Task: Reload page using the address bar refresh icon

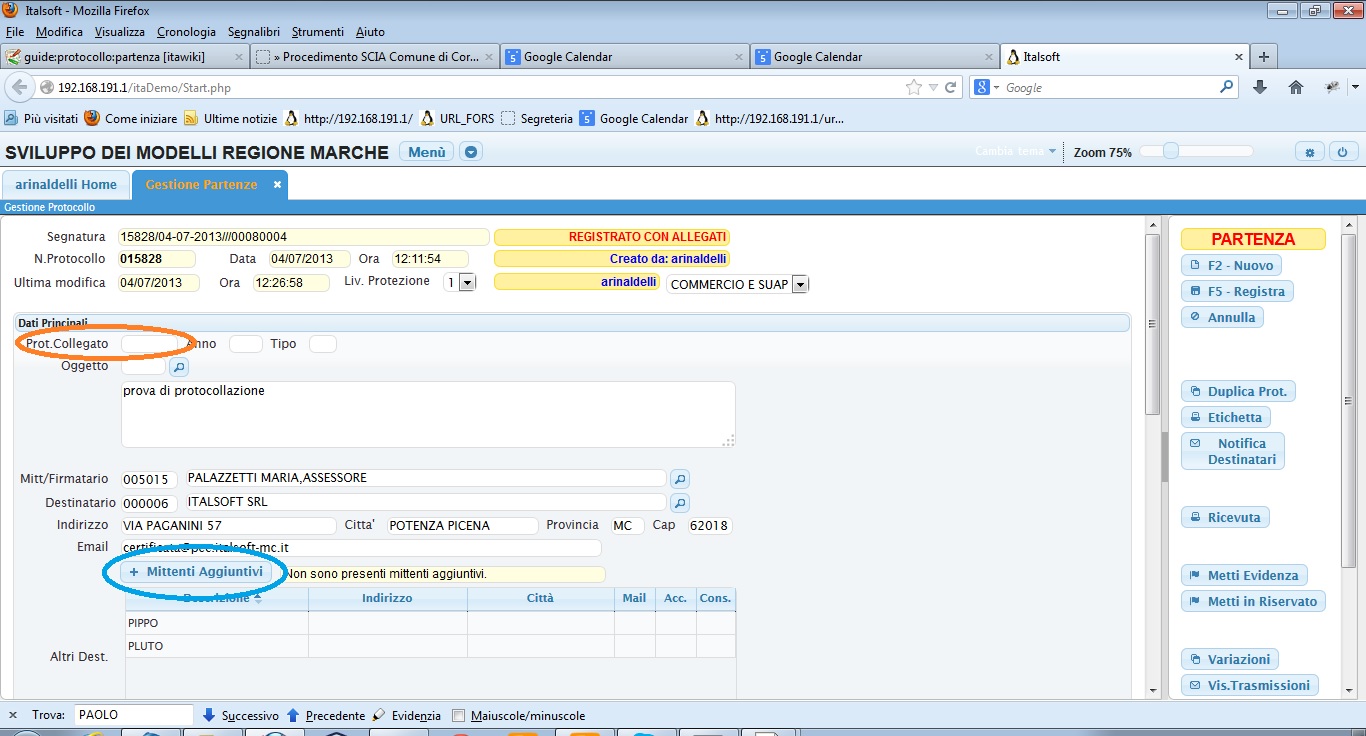Action: click(x=950, y=88)
